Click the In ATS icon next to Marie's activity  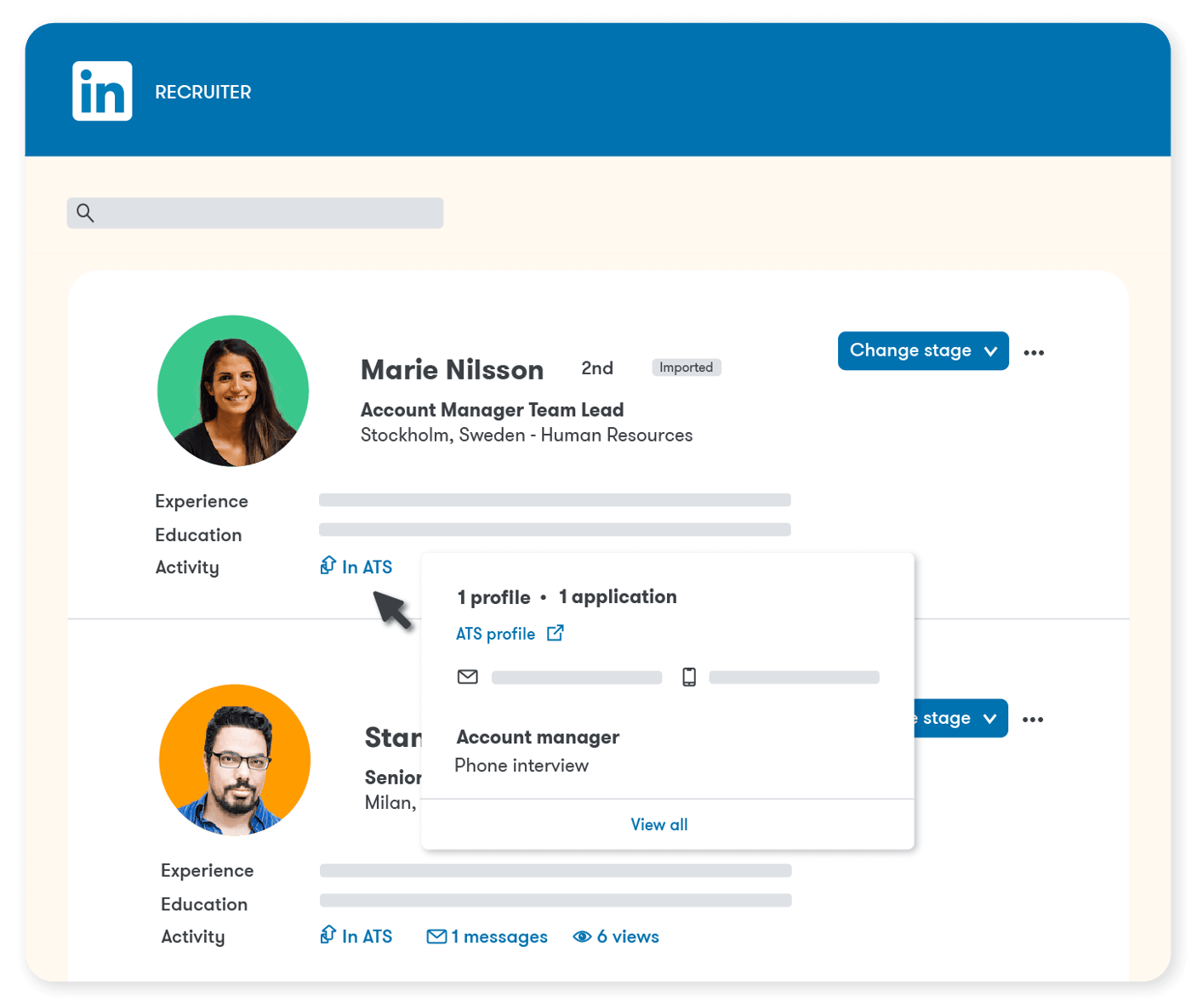[328, 566]
